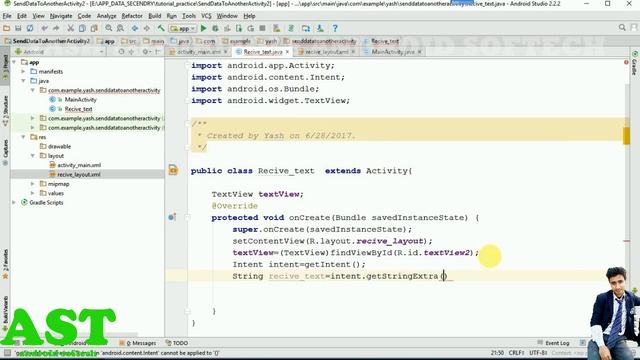Click project panel settings gear icon

(x=145, y=52)
